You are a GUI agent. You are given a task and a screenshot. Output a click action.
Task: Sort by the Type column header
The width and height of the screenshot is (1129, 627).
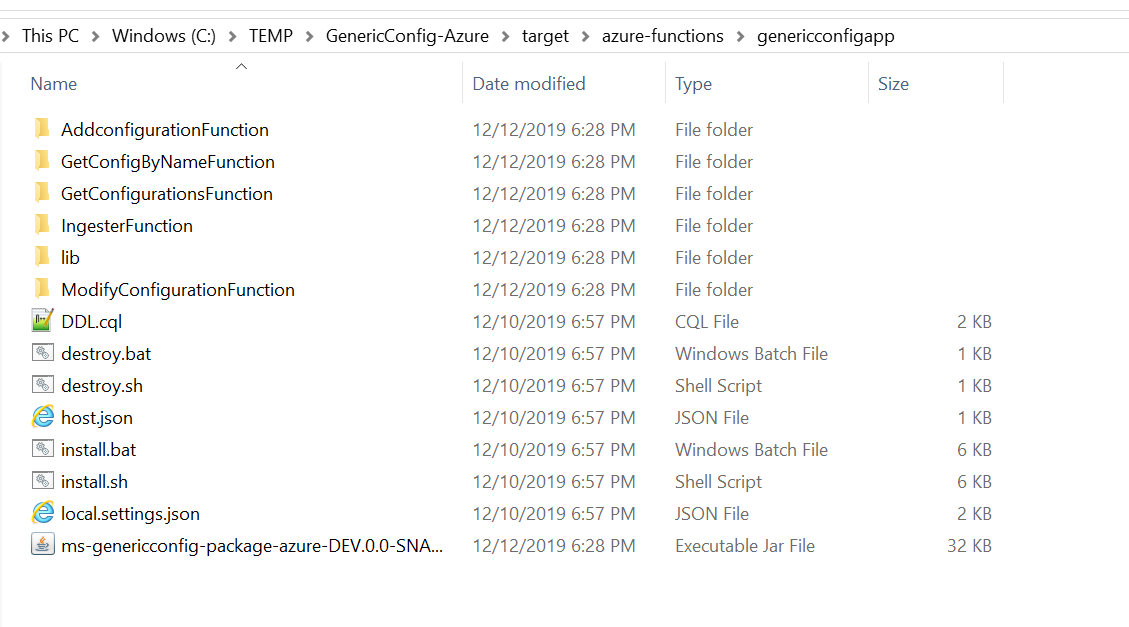point(693,84)
